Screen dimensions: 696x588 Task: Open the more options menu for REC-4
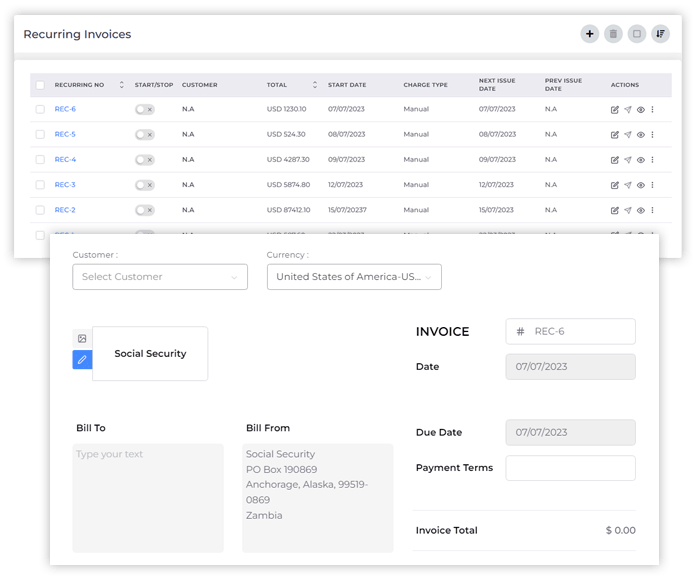coord(653,159)
